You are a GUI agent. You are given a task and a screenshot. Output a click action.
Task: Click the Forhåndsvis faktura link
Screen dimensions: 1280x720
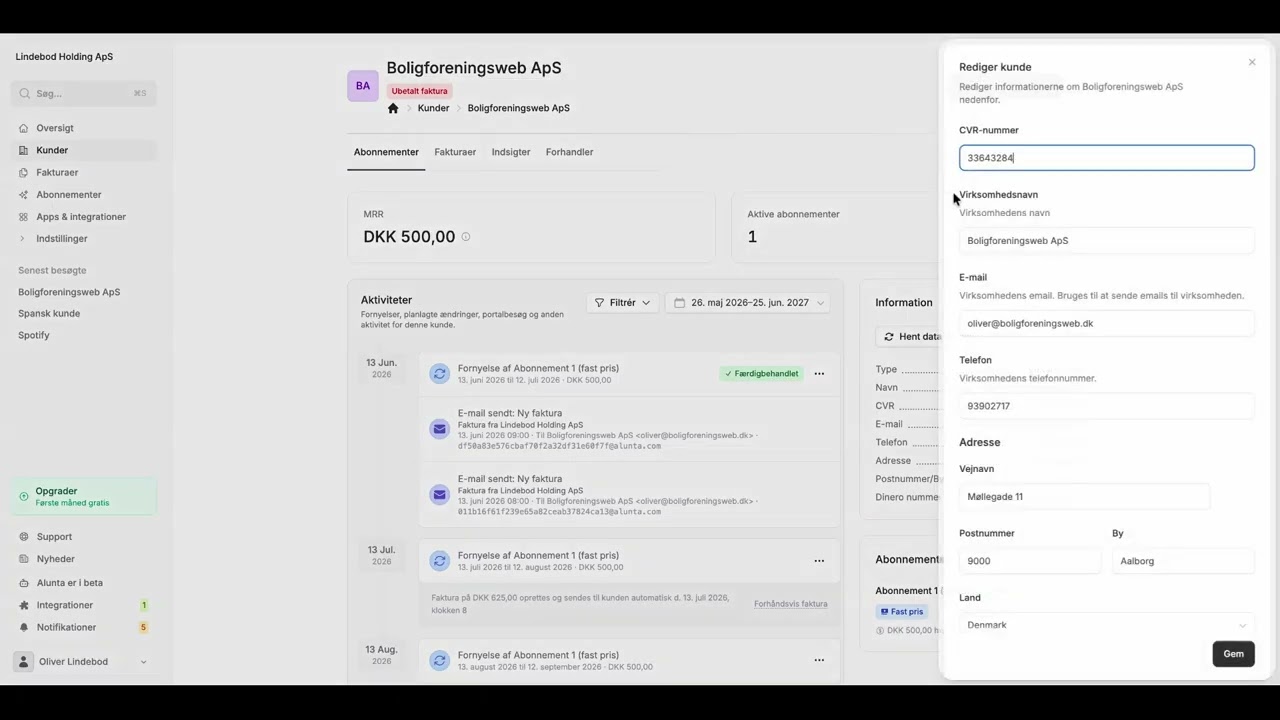point(791,604)
